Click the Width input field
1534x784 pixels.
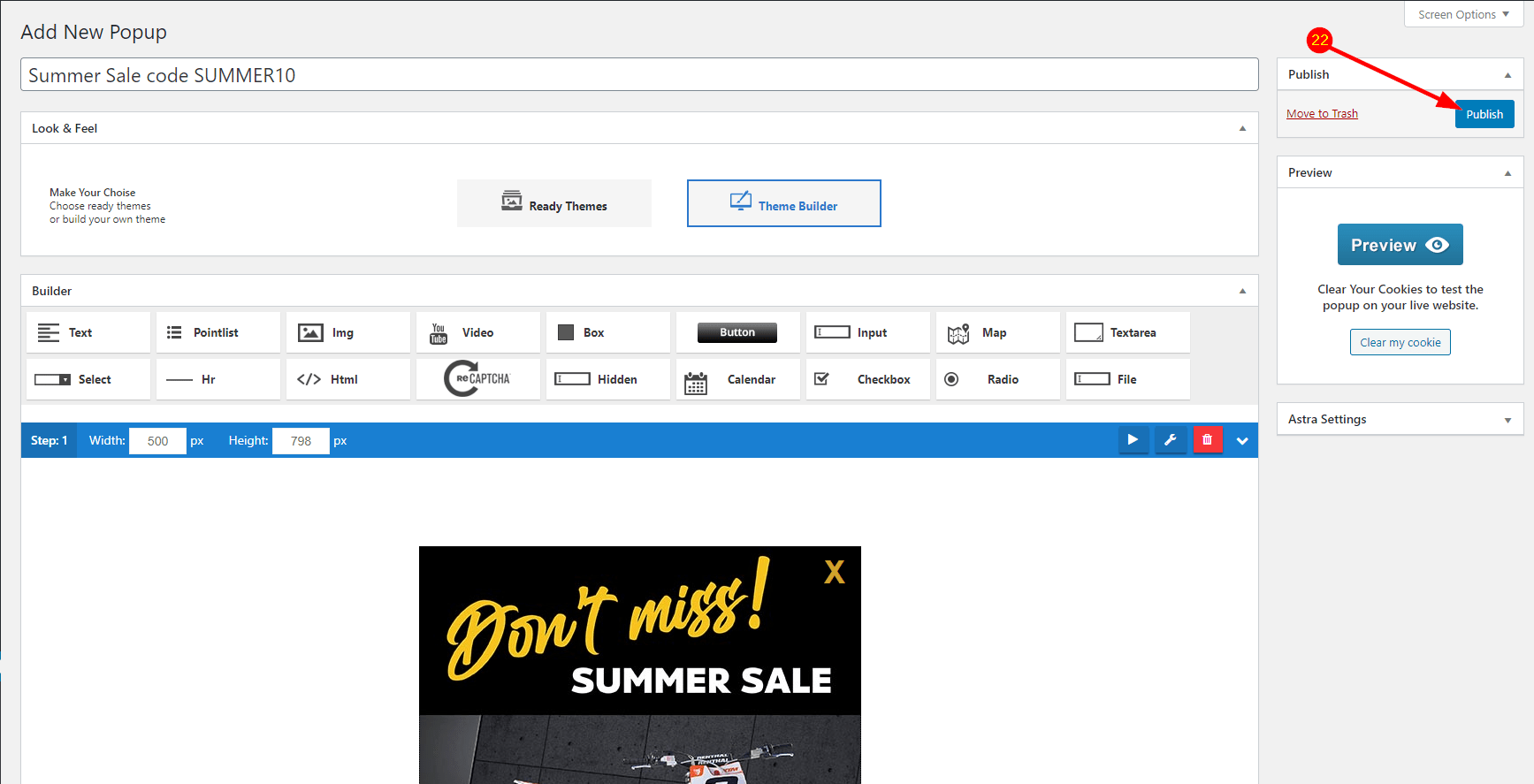(157, 440)
